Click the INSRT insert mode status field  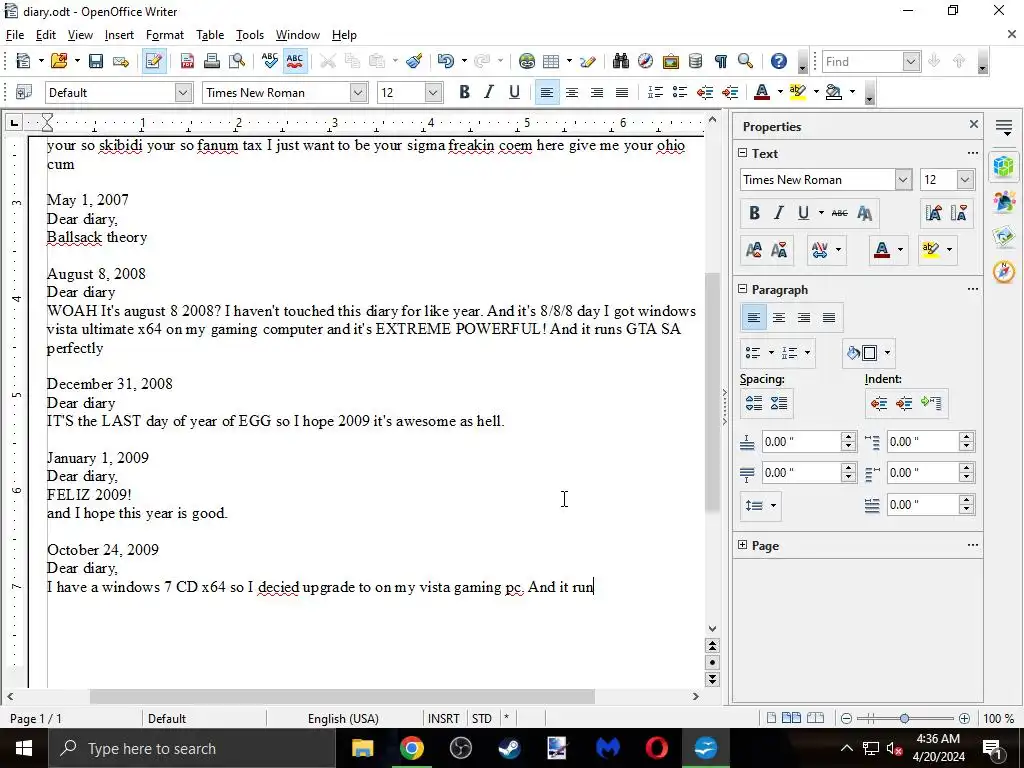(443, 718)
